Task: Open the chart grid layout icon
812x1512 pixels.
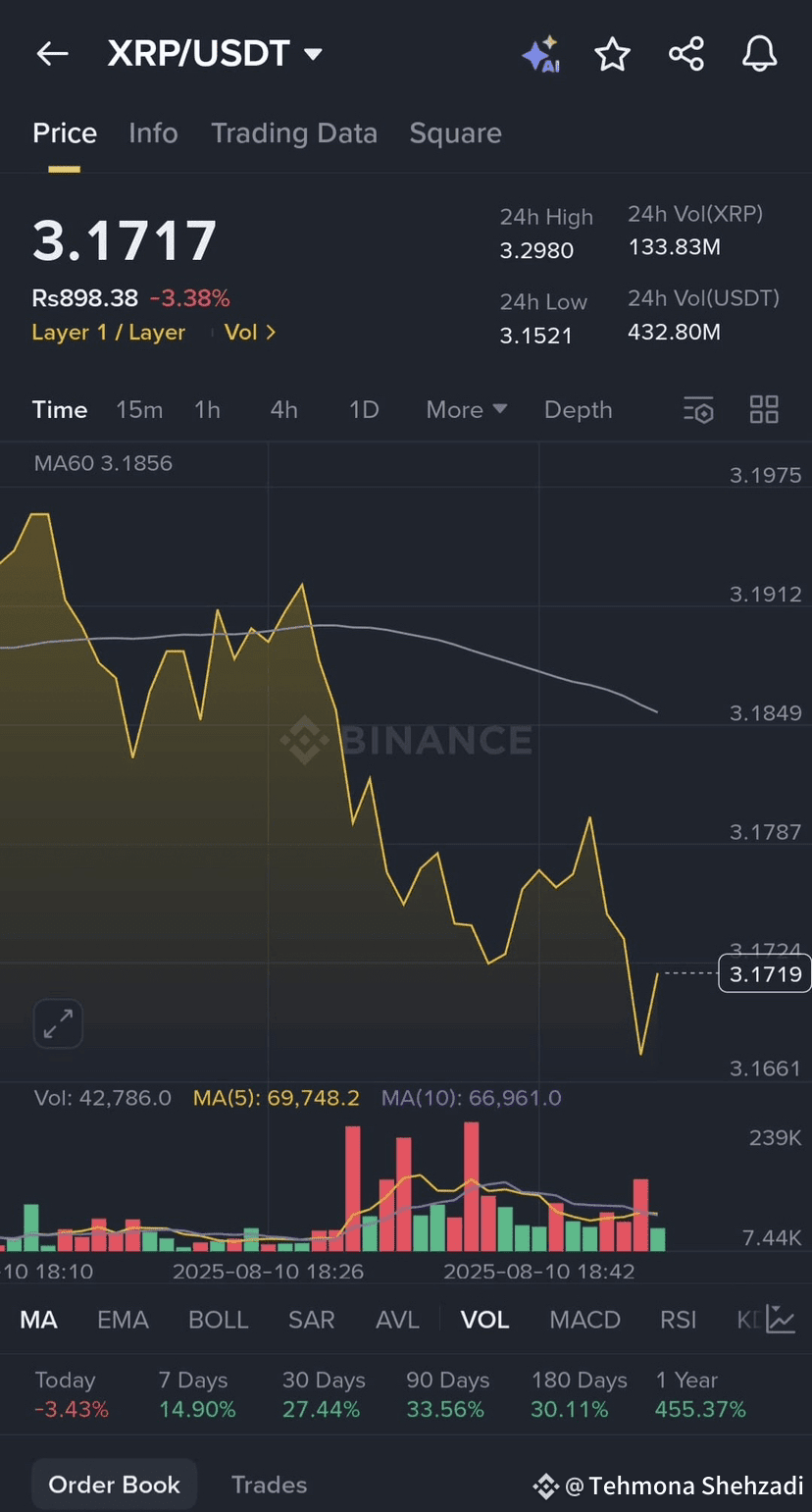Action: (x=764, y=410)
